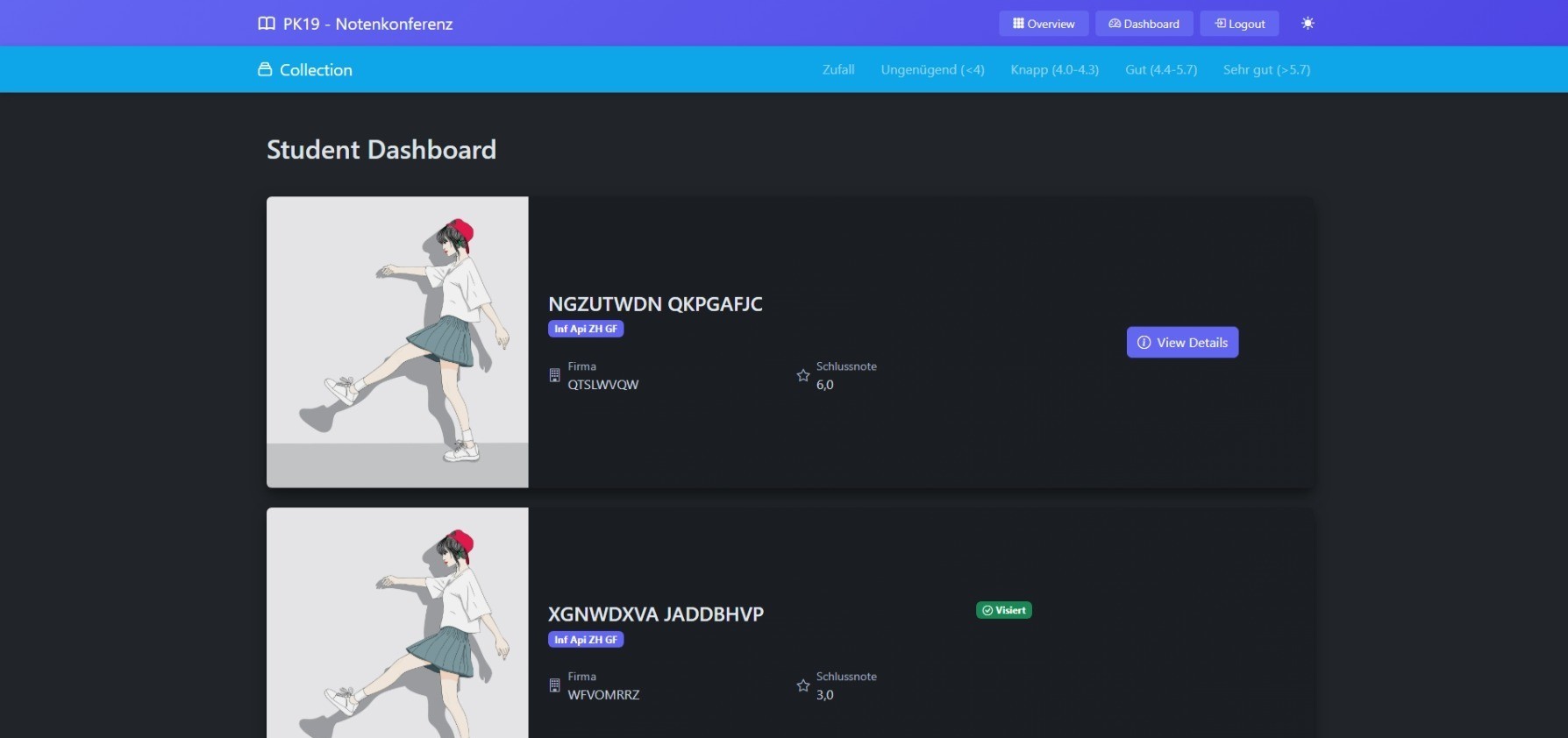
Task: Click the Student Dashboard heading
Action: click(x=381, y=150)
